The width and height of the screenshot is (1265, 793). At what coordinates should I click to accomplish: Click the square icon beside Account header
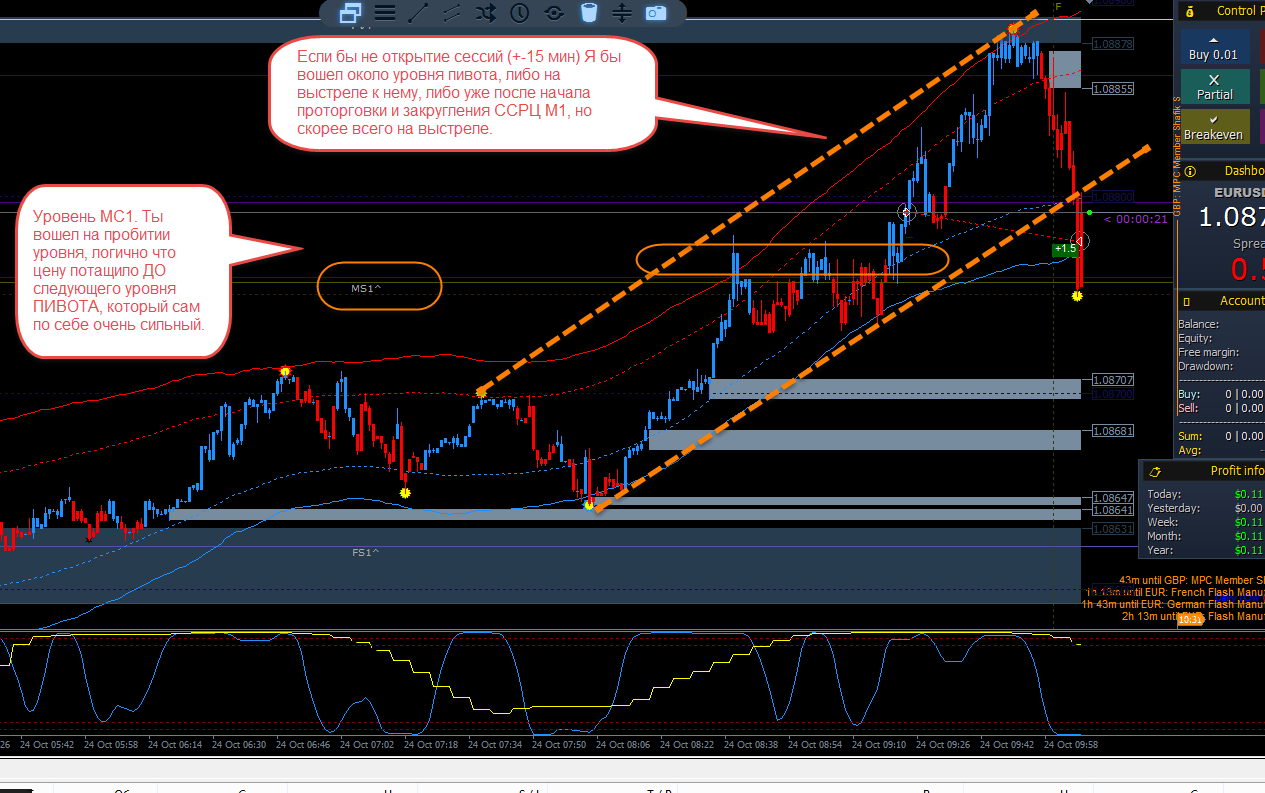tap(1187, 301)
